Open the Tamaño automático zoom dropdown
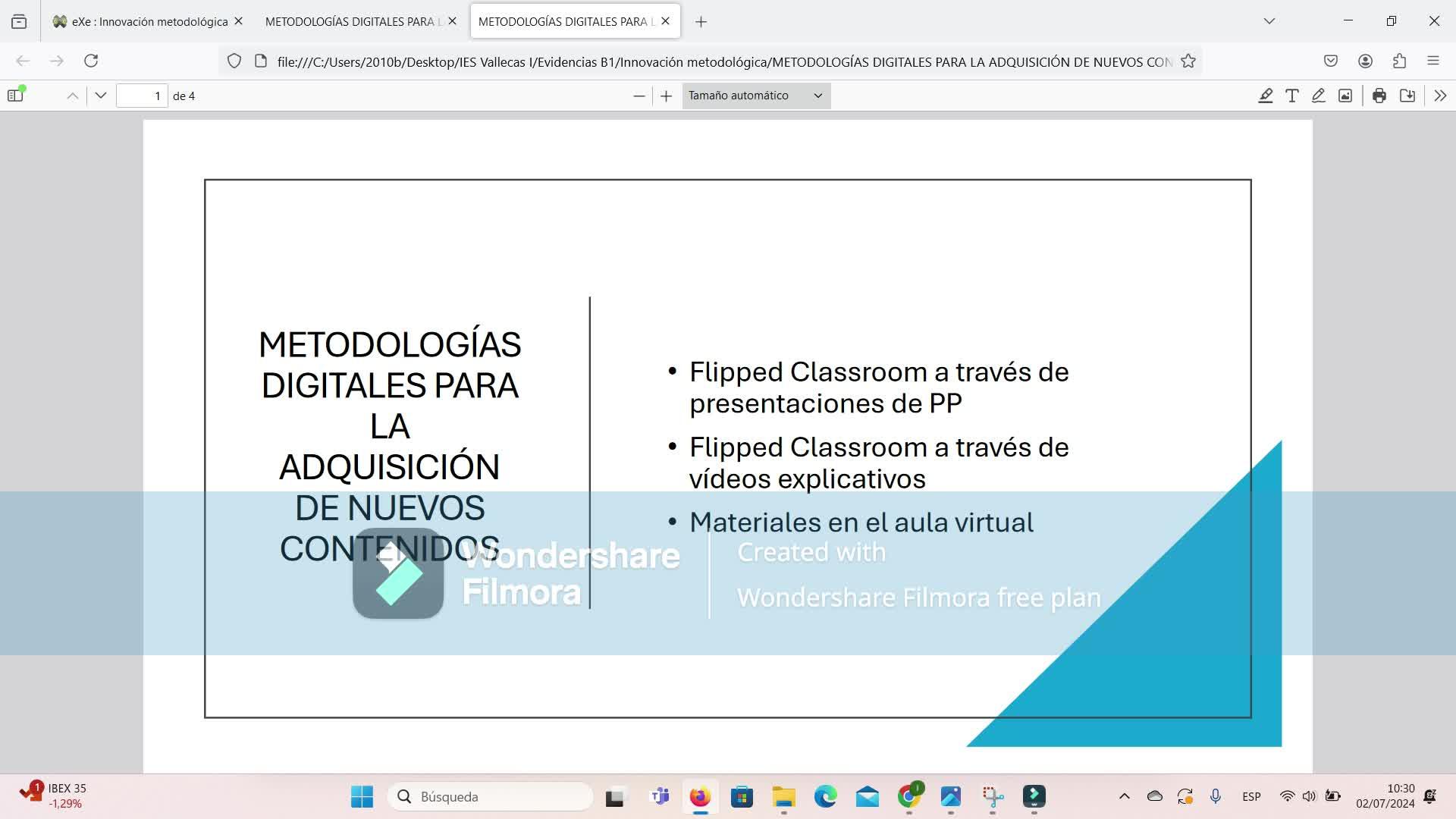 (755, 96)
